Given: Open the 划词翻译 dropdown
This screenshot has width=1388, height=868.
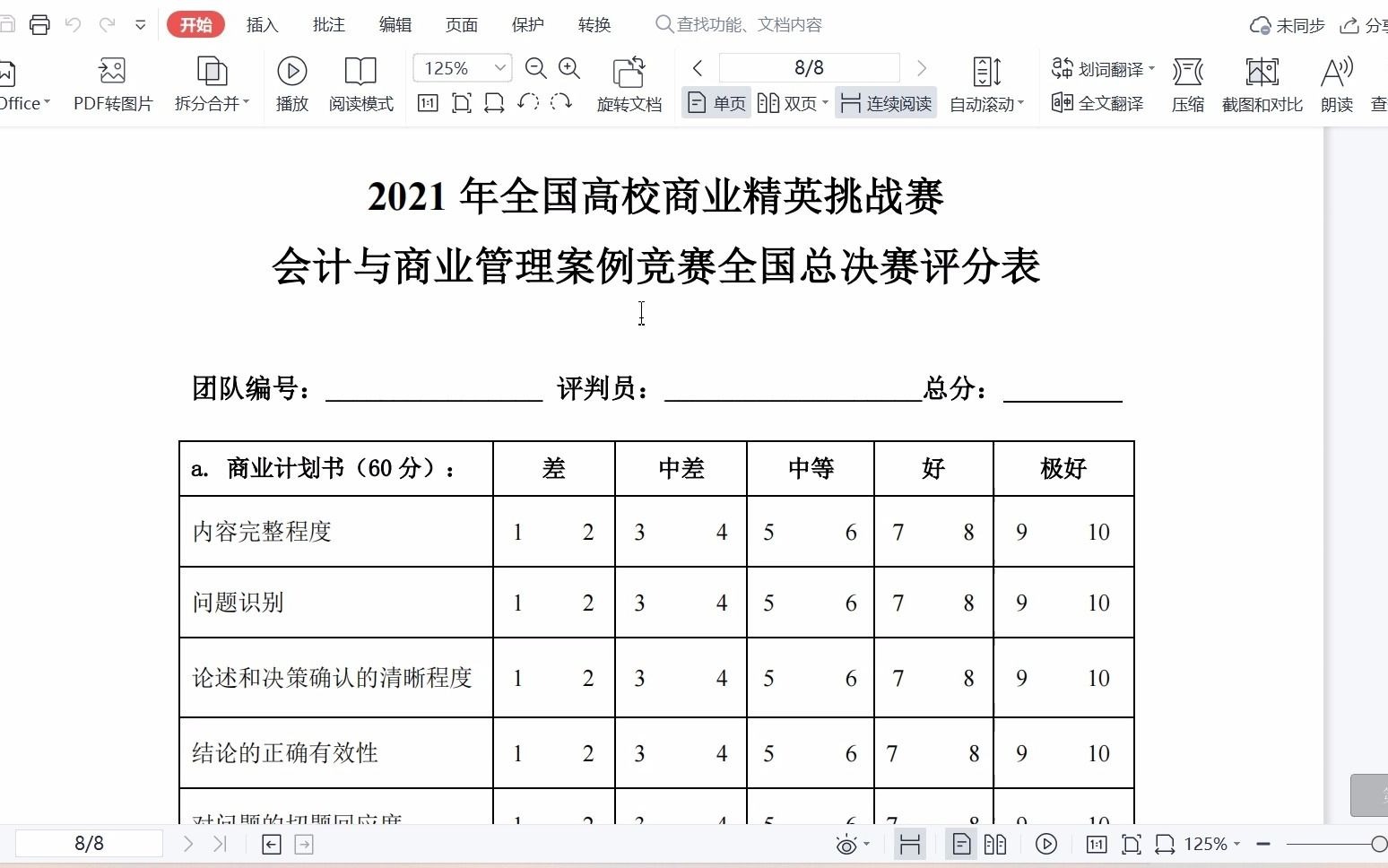Looking at the screenshot, I should (x=1104, y=69).
